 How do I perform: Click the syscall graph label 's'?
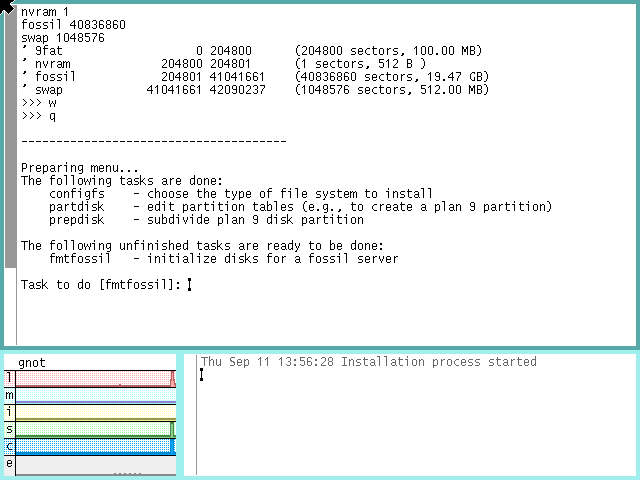(9, 429)
